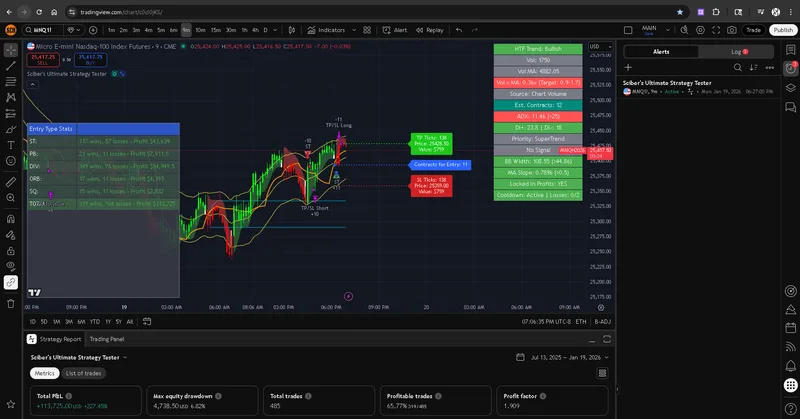
Task: Open the Watchlist panel icon in right sidebar
Action: pos(790,50)
